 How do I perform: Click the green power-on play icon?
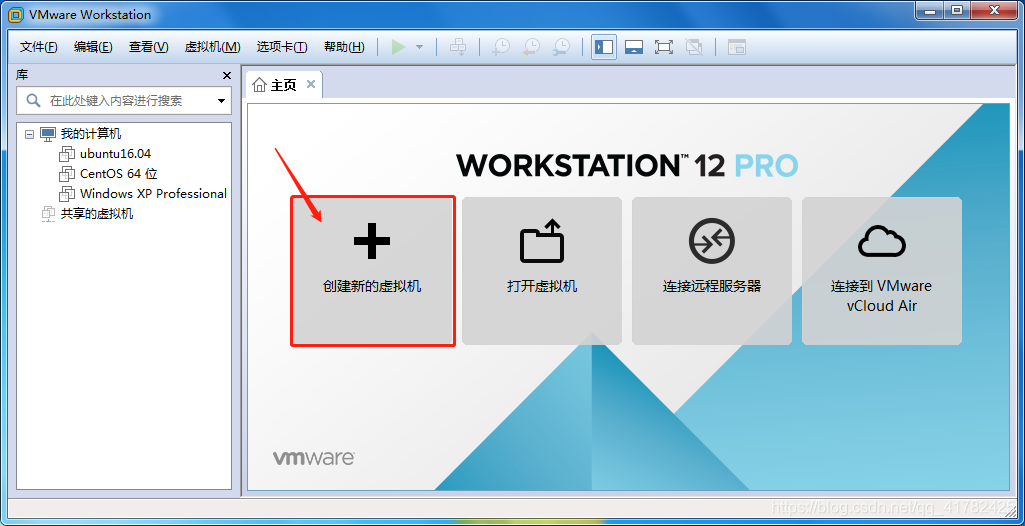[x=398, y=47]
